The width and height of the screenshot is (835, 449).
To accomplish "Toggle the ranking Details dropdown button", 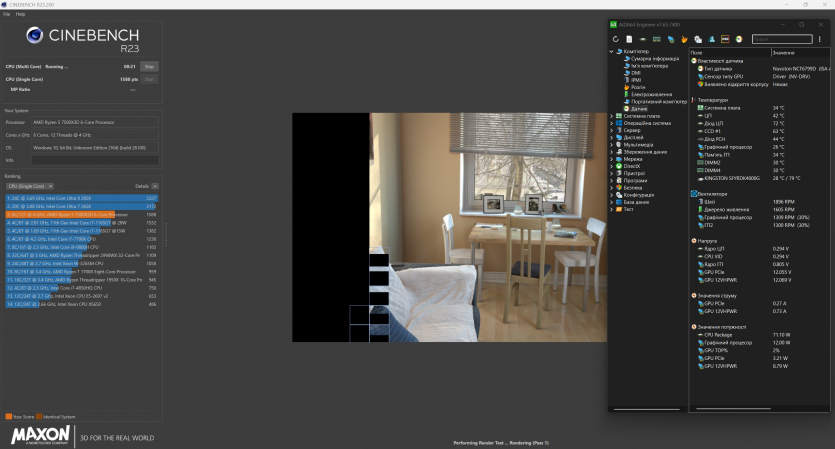I will pos(154,186).
